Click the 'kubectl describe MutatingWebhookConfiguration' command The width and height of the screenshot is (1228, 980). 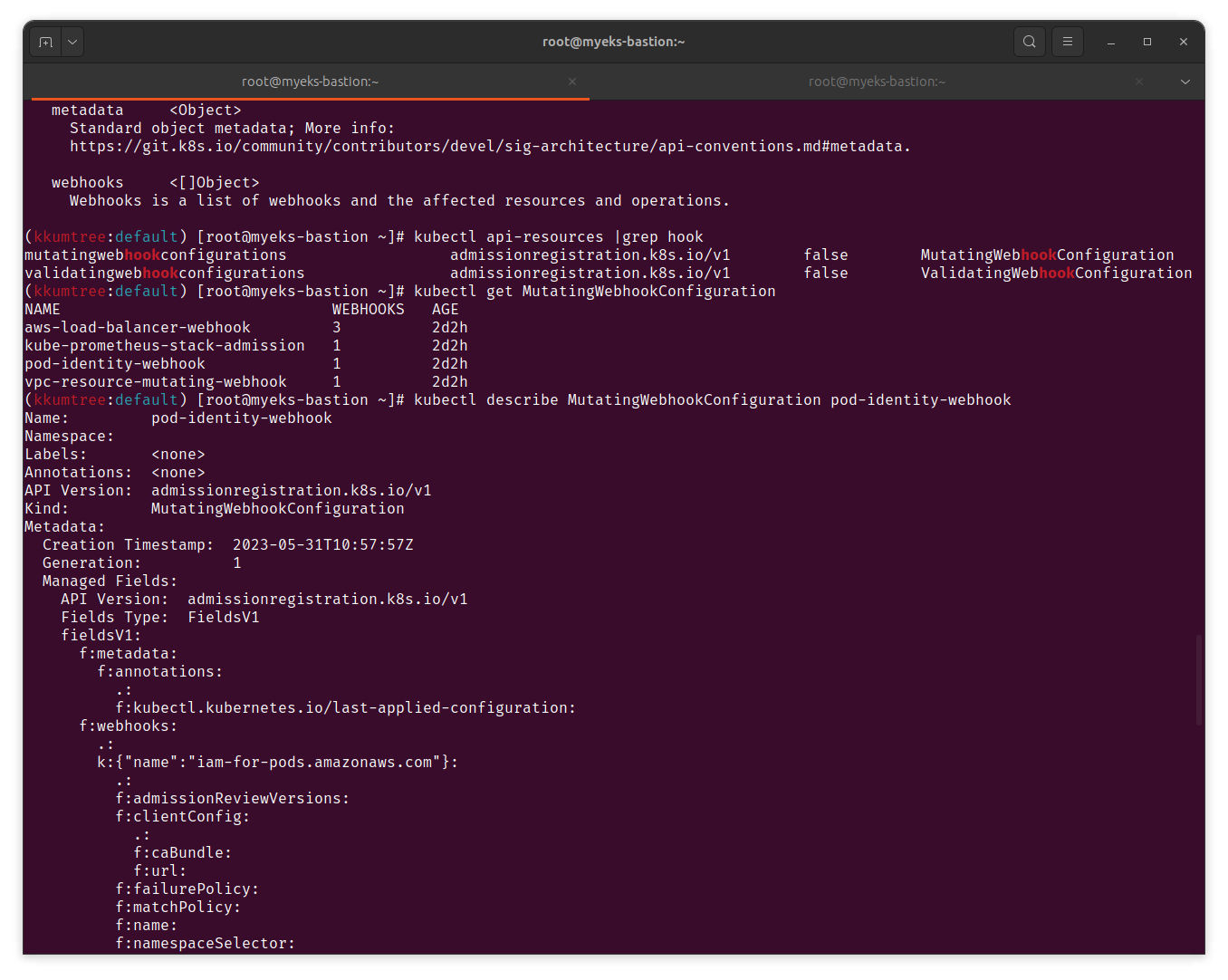click(x=713, y=400)
